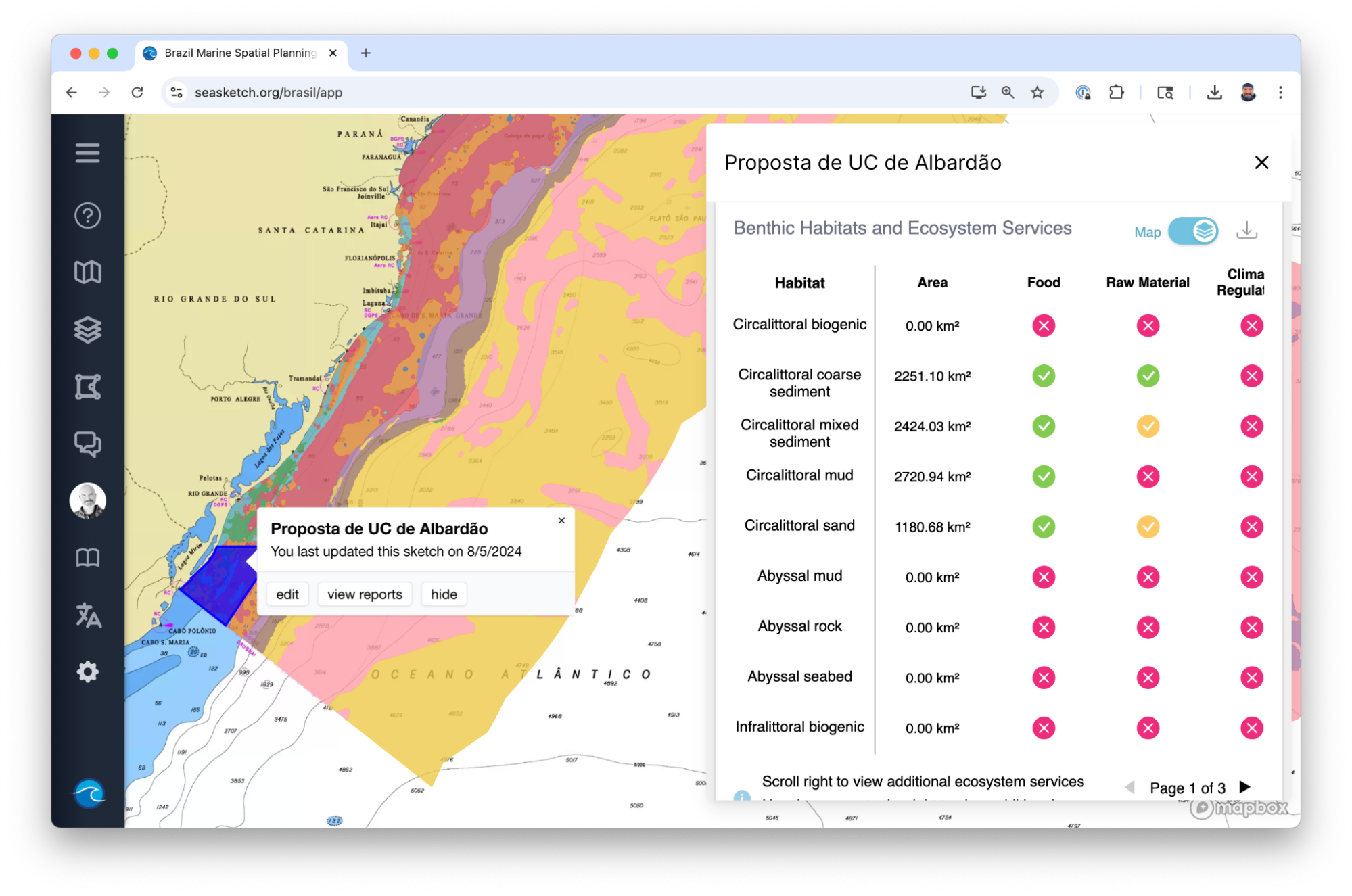Download the benthic habitats report data
This screenshot has width=1352, height=896.
(1246, 231)
